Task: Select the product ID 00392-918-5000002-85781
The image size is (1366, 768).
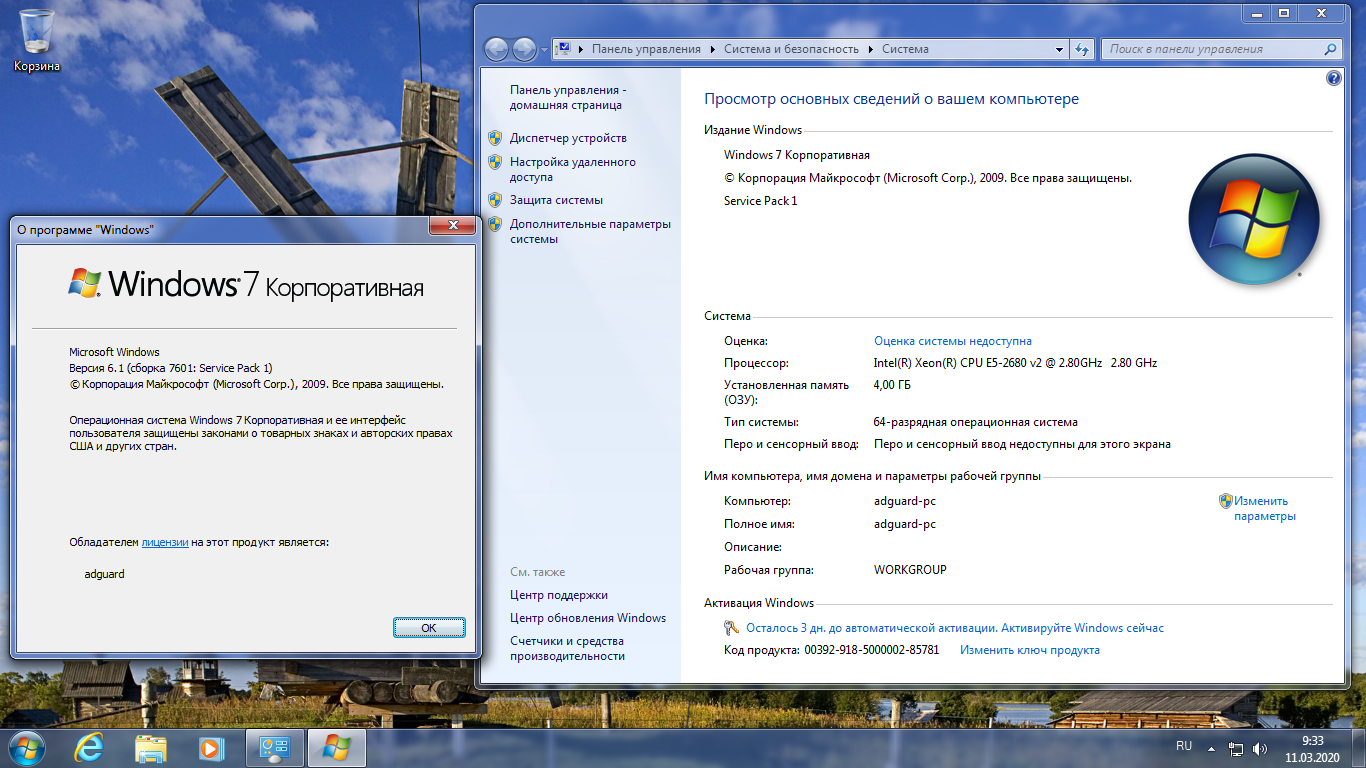Action: (x=871, y=650)
